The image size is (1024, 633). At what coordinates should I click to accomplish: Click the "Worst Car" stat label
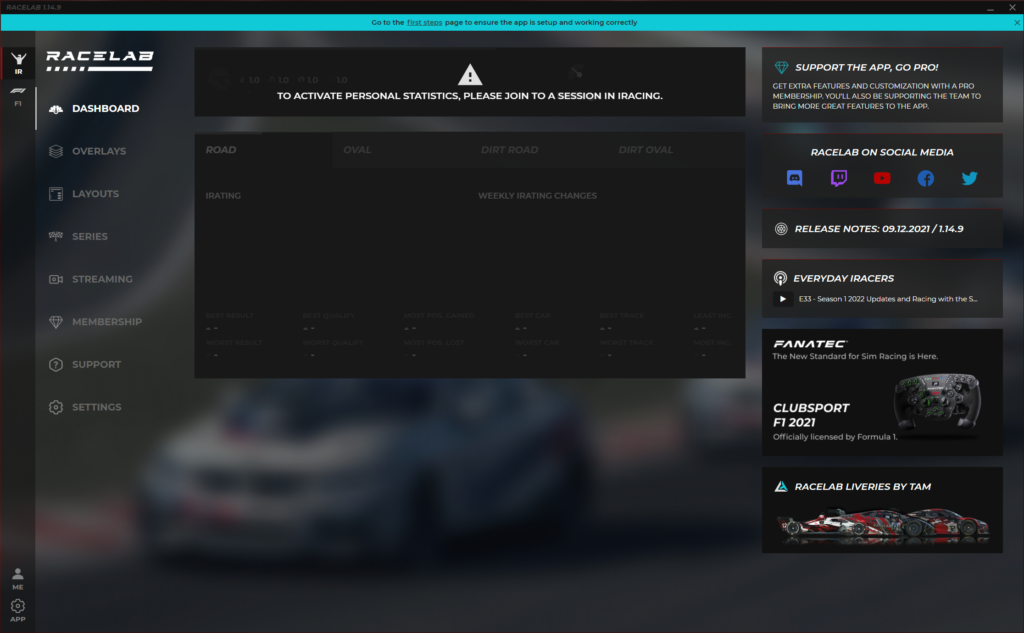537,342
